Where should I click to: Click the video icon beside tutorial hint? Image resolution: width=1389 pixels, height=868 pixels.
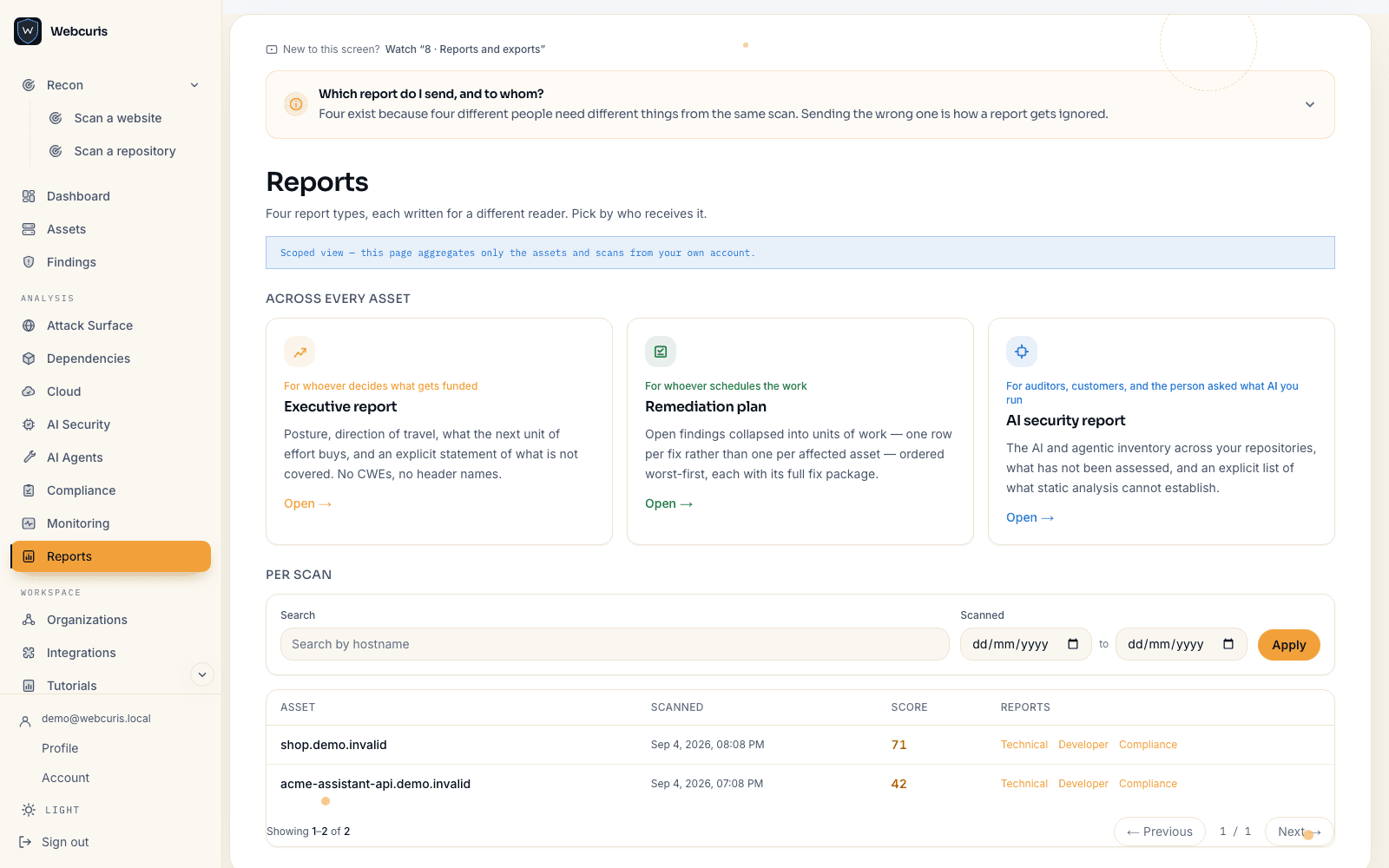[x=272, y=49]
